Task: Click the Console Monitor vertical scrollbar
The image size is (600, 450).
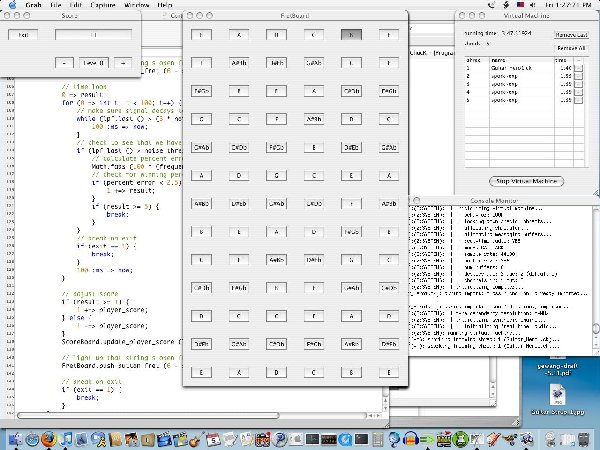Action: pos(596,279)
